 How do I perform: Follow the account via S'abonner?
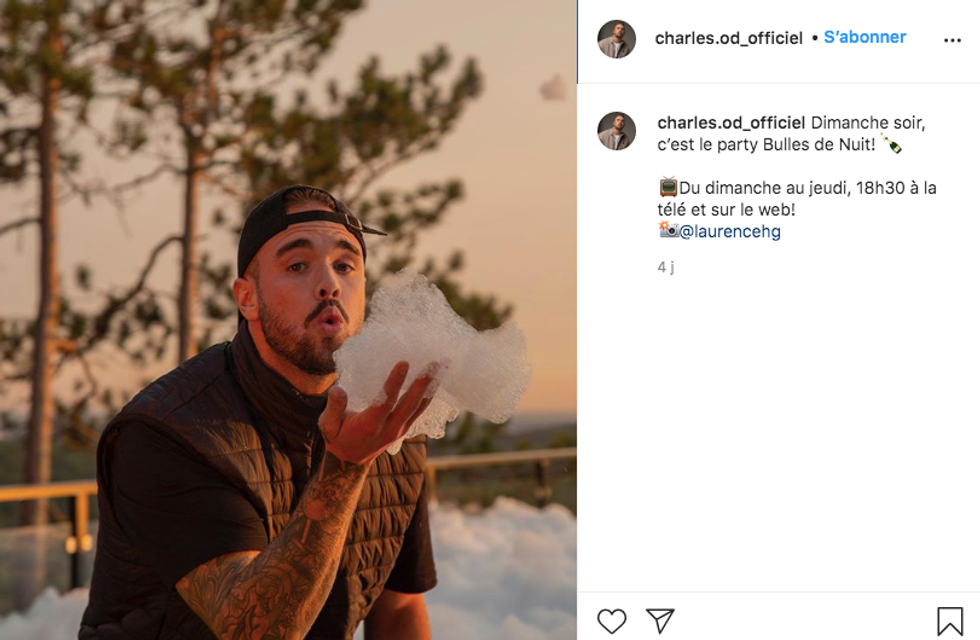point(864,38)
